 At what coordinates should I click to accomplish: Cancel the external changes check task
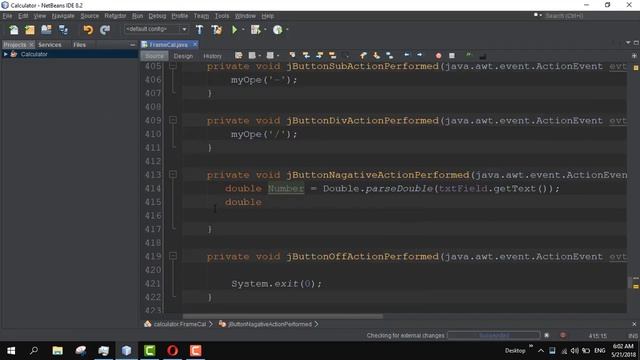coord(547,335)
